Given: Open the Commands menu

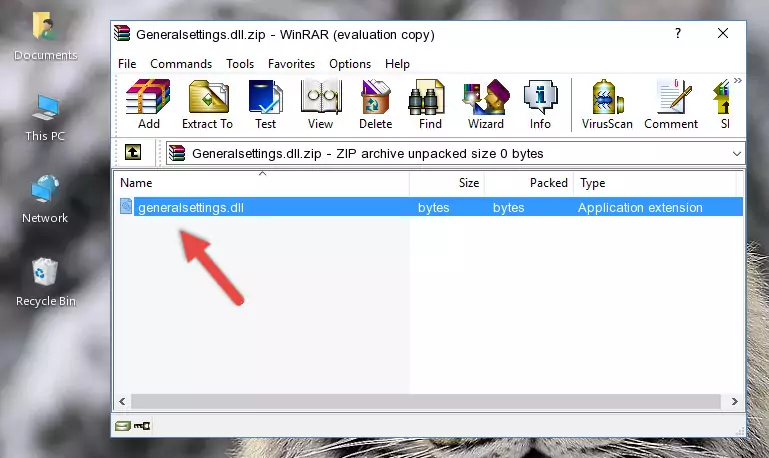Looking at the screenshot, I should [x=181, y=64].
